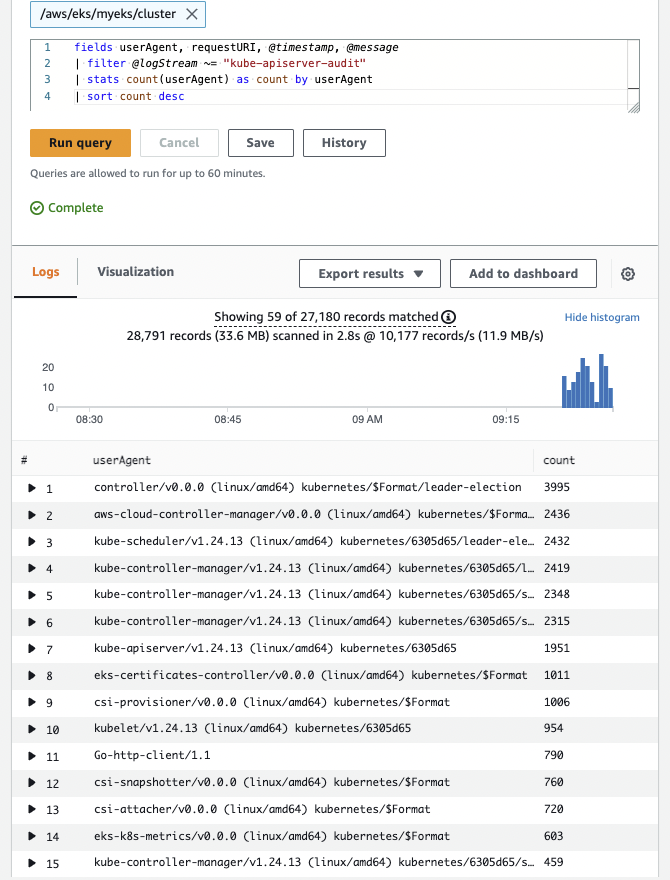Select count value 1951
The image size is (670, 880).
click(x=557, y=648)
